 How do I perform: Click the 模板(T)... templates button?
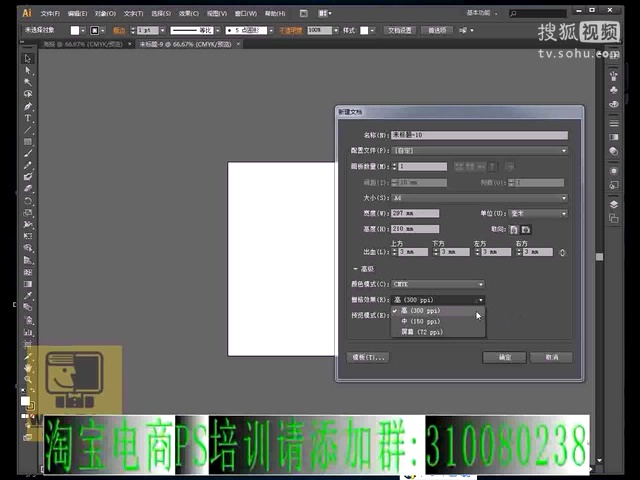[368, 357]
